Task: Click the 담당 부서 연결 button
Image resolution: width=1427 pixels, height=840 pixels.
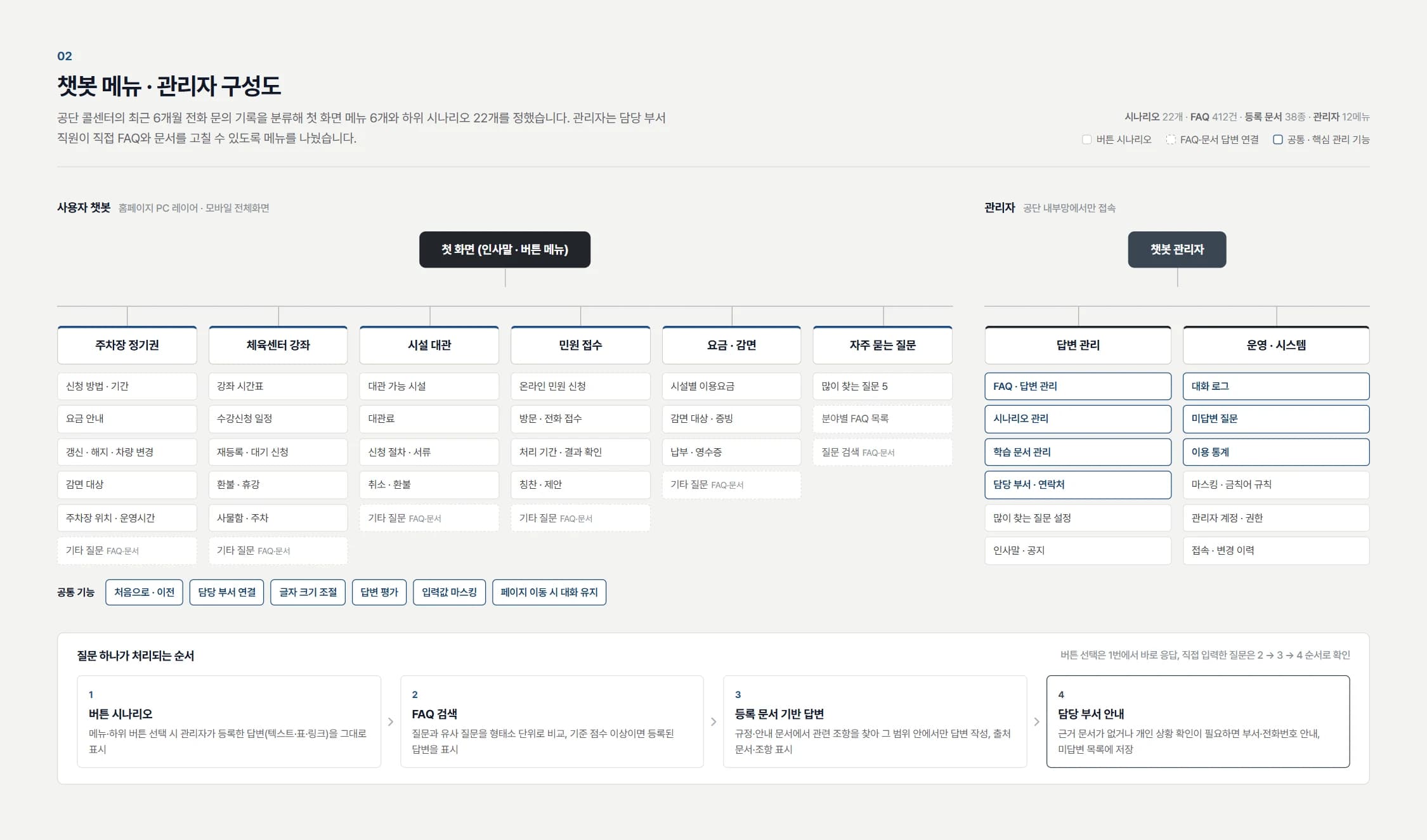Action: (226, 592)
